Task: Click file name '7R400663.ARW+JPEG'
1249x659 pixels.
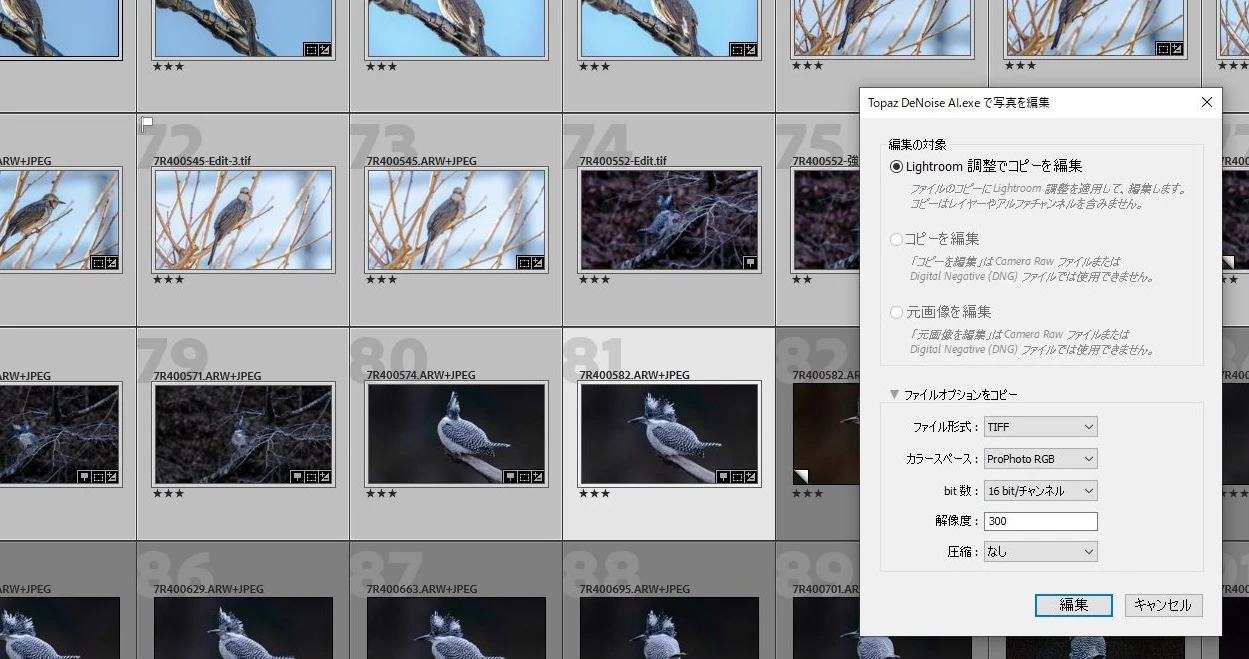Action: [421, 590]
